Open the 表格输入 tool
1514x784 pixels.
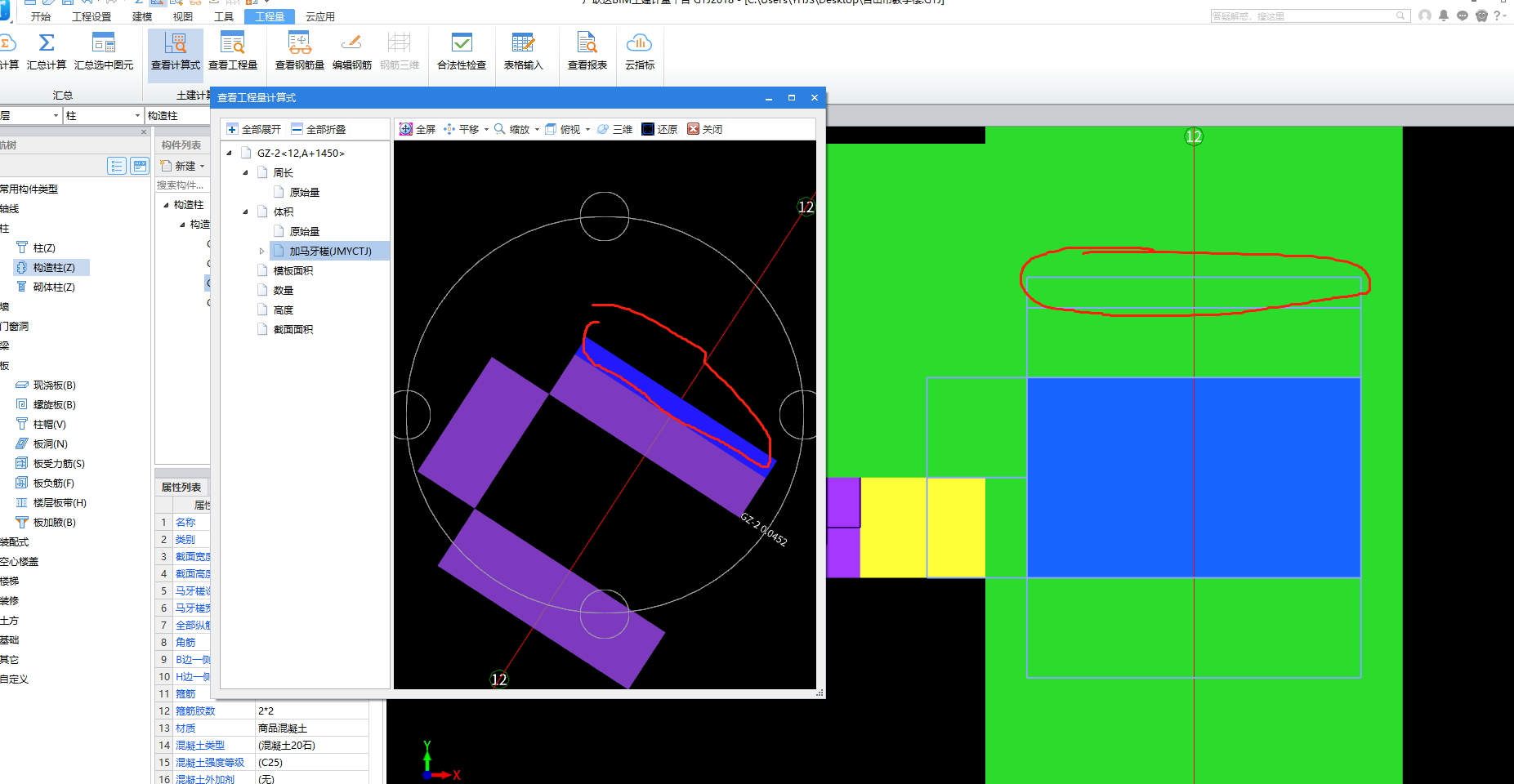[523, 52]
